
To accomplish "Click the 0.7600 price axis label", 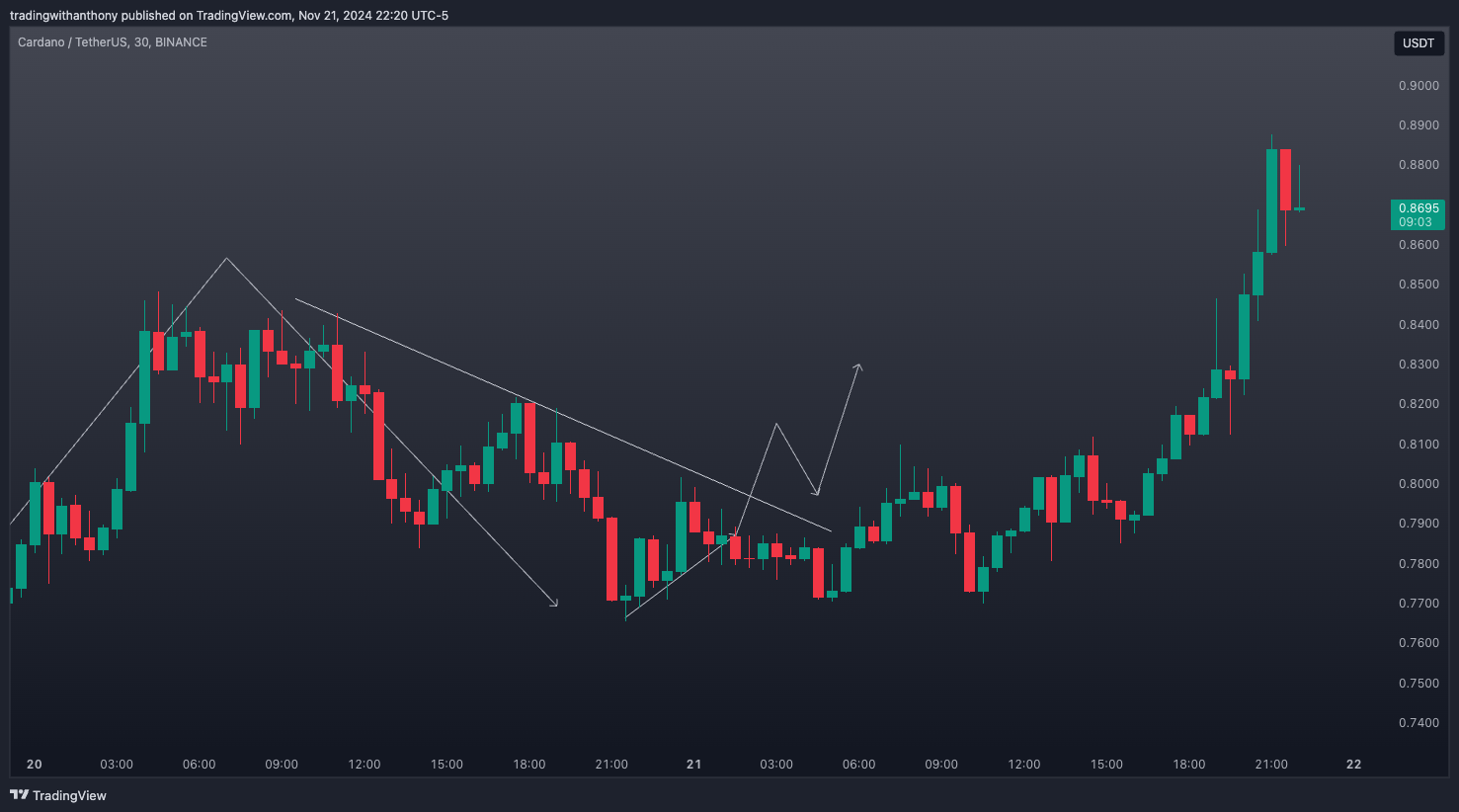I will 1418,643.
